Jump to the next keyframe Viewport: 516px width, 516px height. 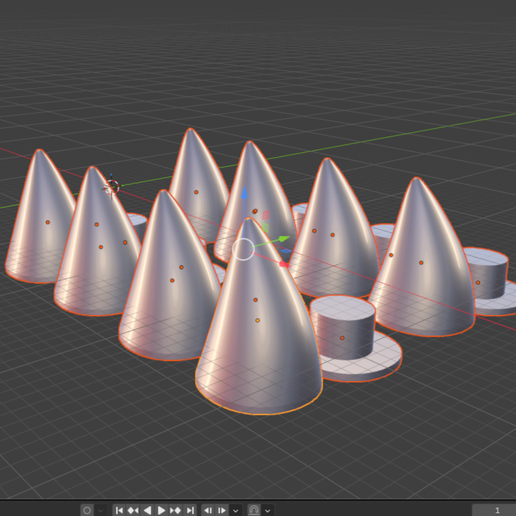pos(175,510)
